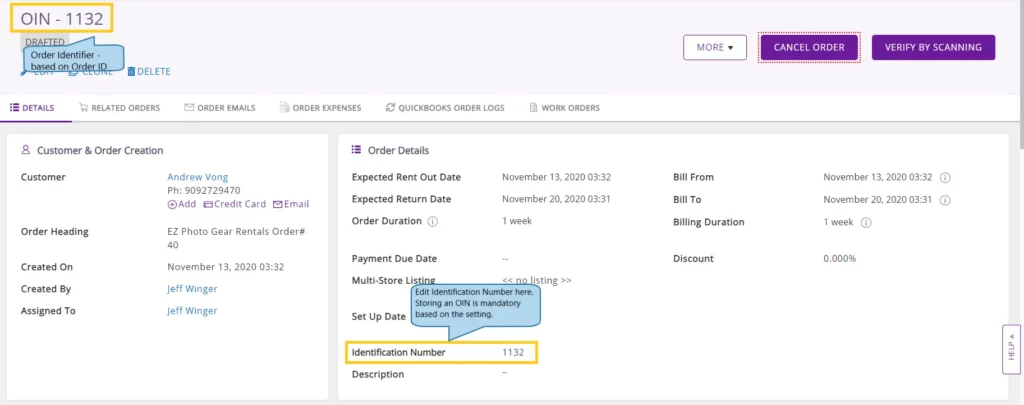Viewport: 1024px width, 405px height.
Task: Open the Order Emails tab
Action: tap(219, 108)
